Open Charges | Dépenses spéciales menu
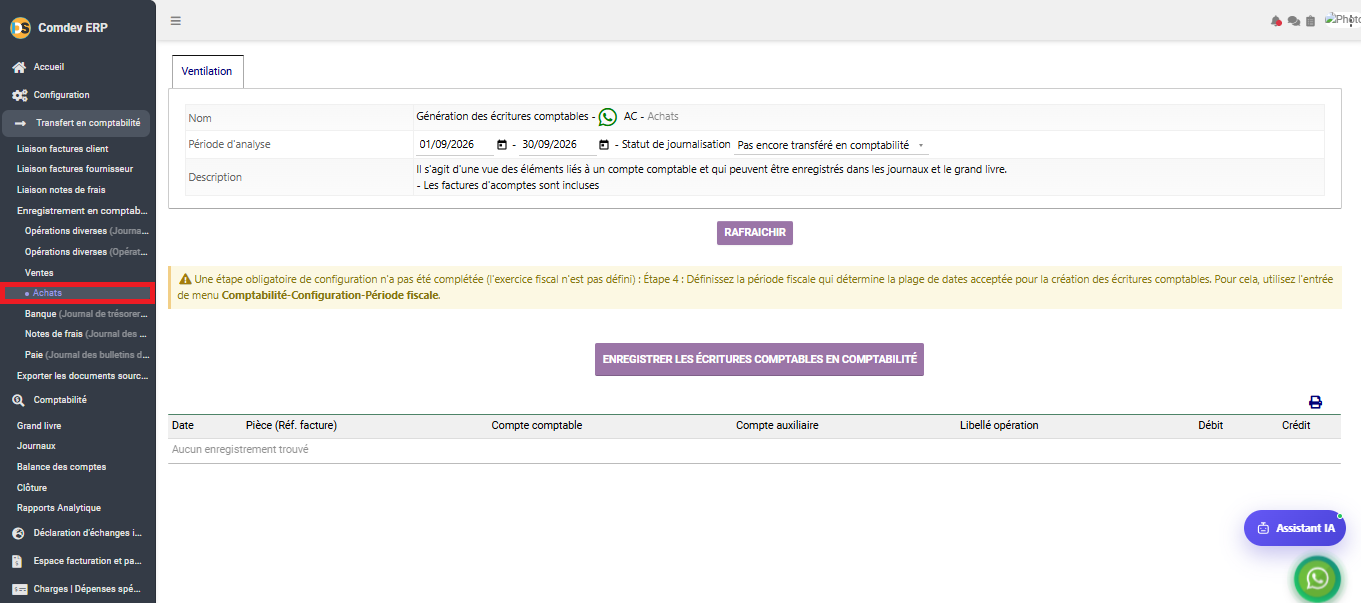1361x603 pixels. [87, 589]
